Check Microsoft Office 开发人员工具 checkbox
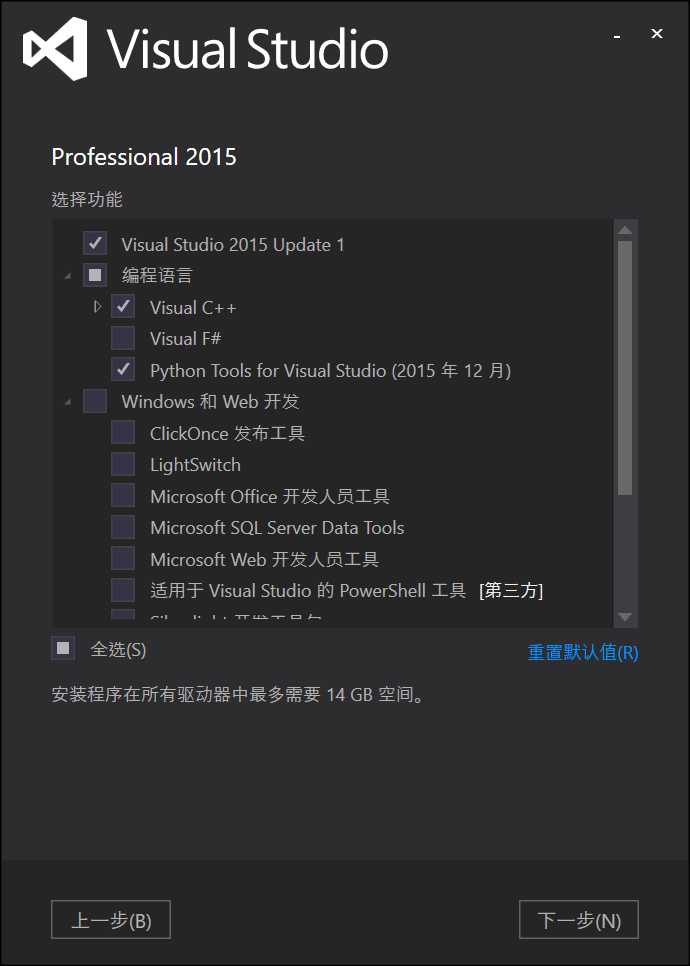 pos(123,495)
